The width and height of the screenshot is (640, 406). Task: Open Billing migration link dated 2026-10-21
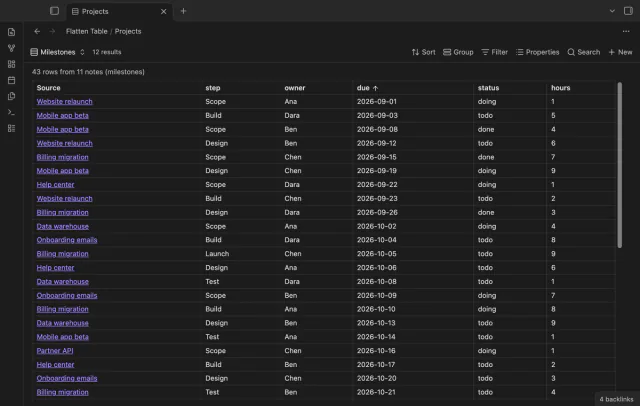pos(62,392)
